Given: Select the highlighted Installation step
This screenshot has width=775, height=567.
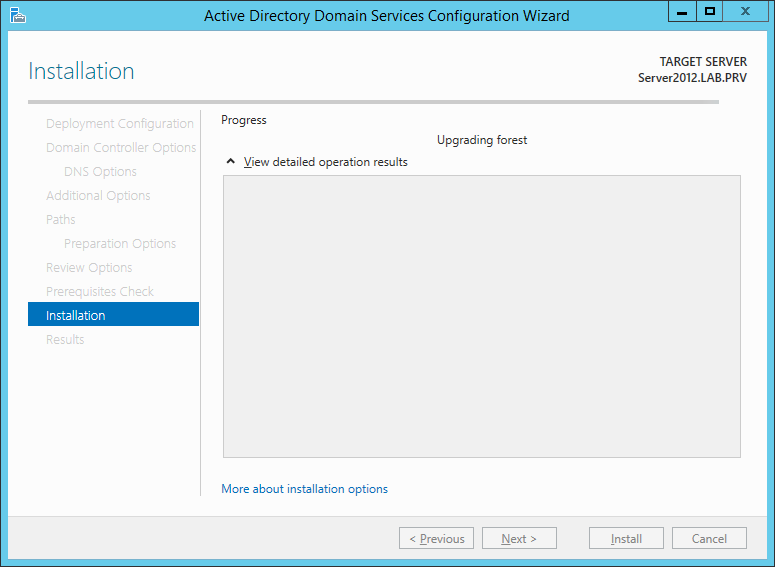Looking at the screenshot, I should [x=114, y=314].
